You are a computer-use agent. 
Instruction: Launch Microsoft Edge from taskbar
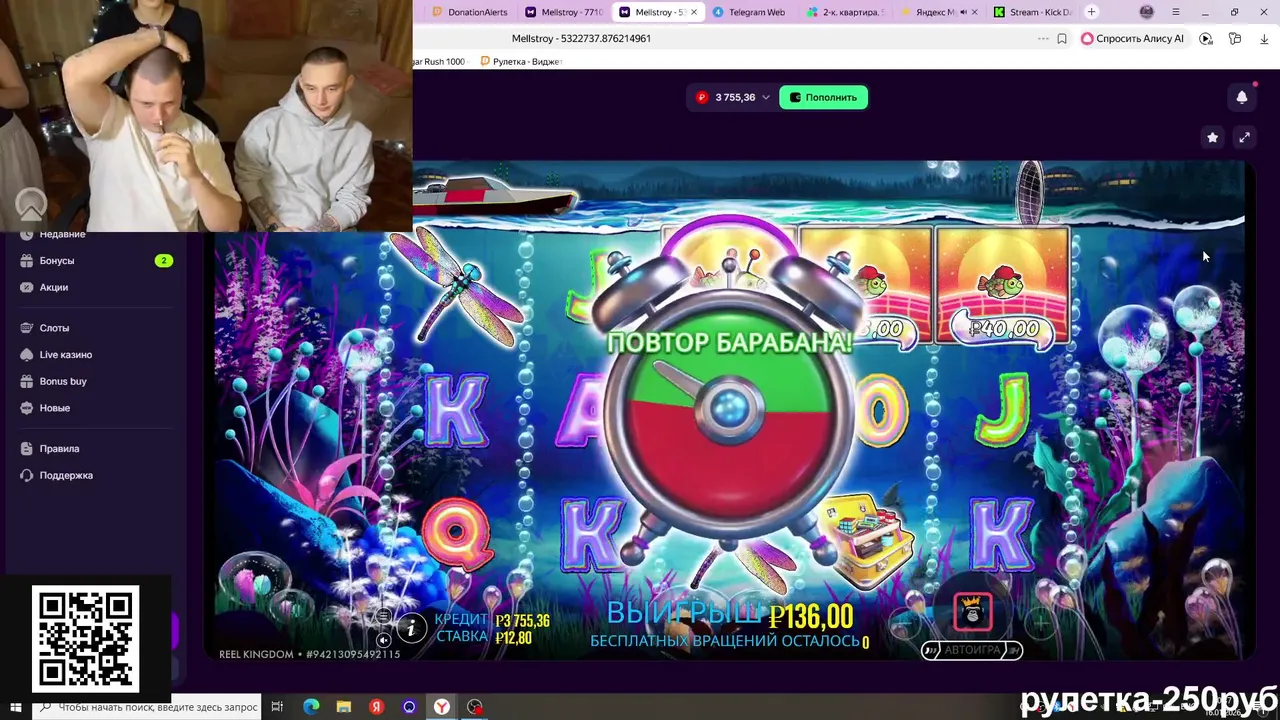click(x=311, y=707)
